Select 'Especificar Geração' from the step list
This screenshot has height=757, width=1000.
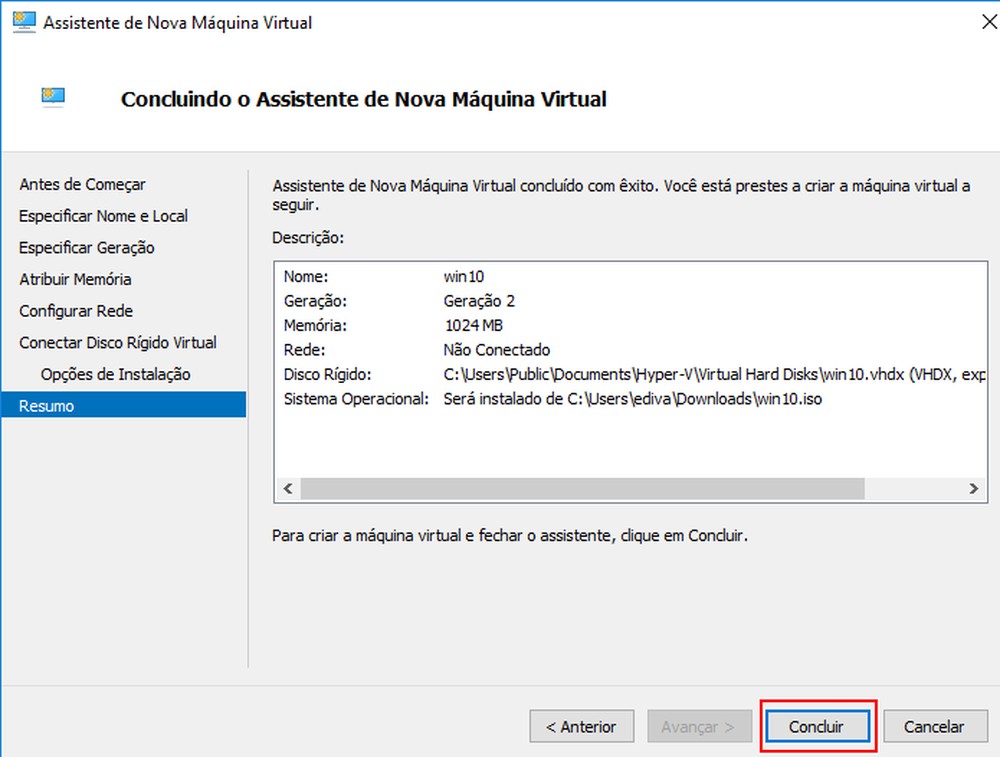click(x=89, y=247)
